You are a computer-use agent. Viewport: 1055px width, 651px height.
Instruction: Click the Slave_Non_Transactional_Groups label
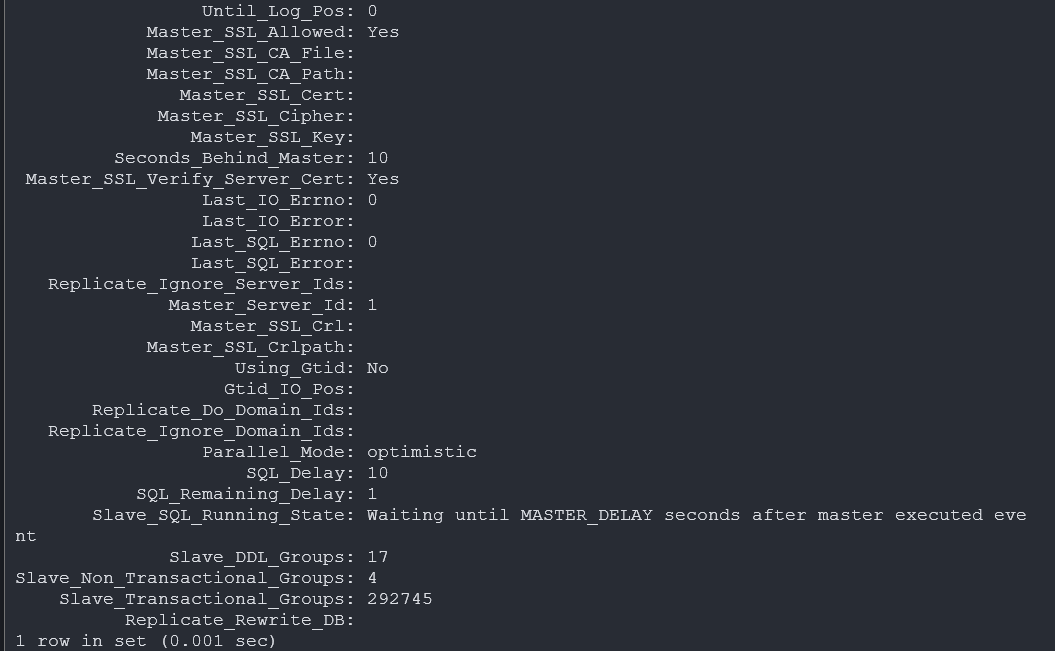pos(184,578)
